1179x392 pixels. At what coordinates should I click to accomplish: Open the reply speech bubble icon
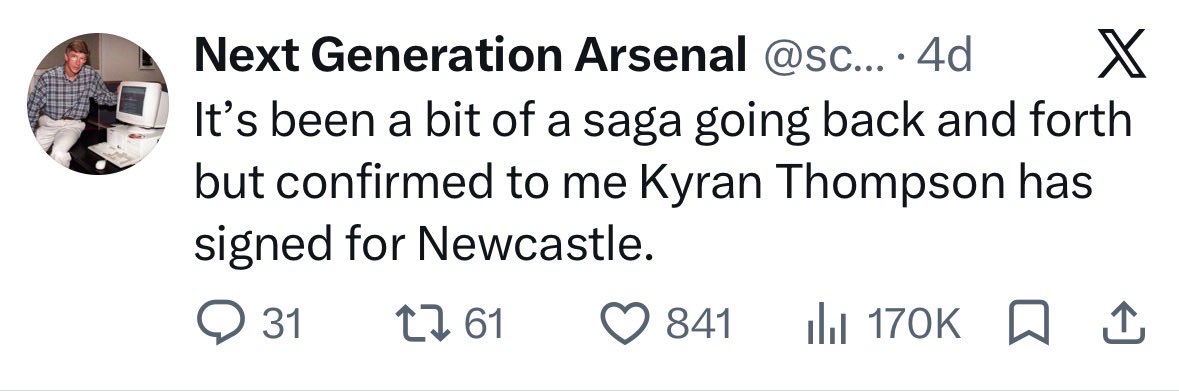click(x=218, y=323)
